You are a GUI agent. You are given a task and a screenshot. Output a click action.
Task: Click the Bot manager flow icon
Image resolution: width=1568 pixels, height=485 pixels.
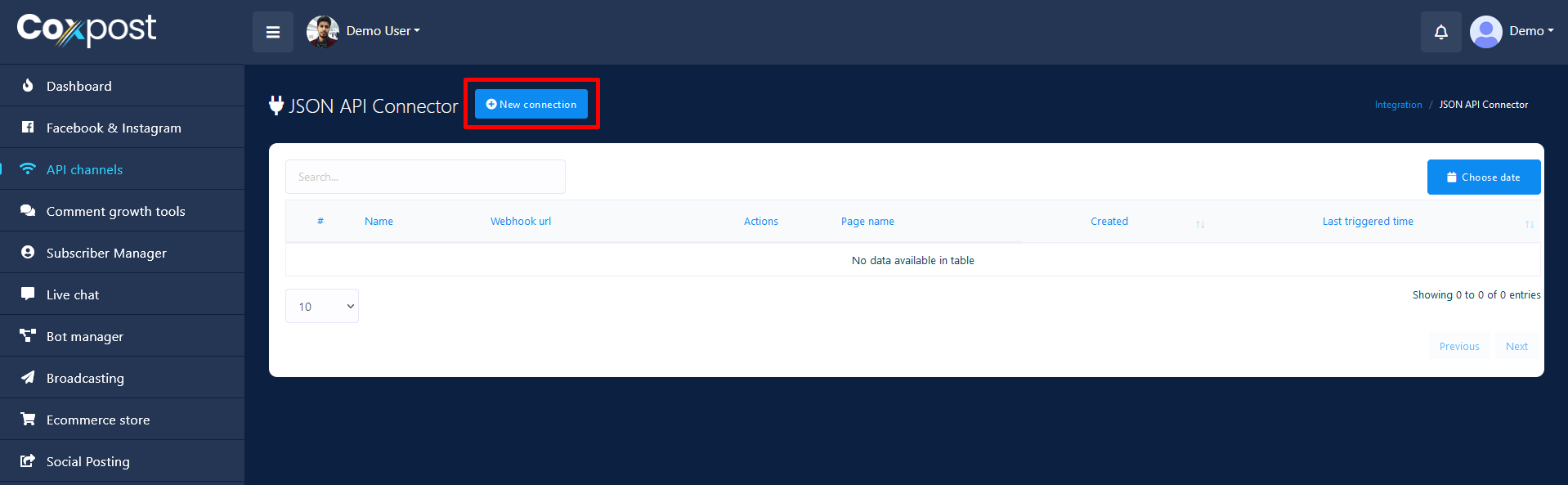(28, 336)
